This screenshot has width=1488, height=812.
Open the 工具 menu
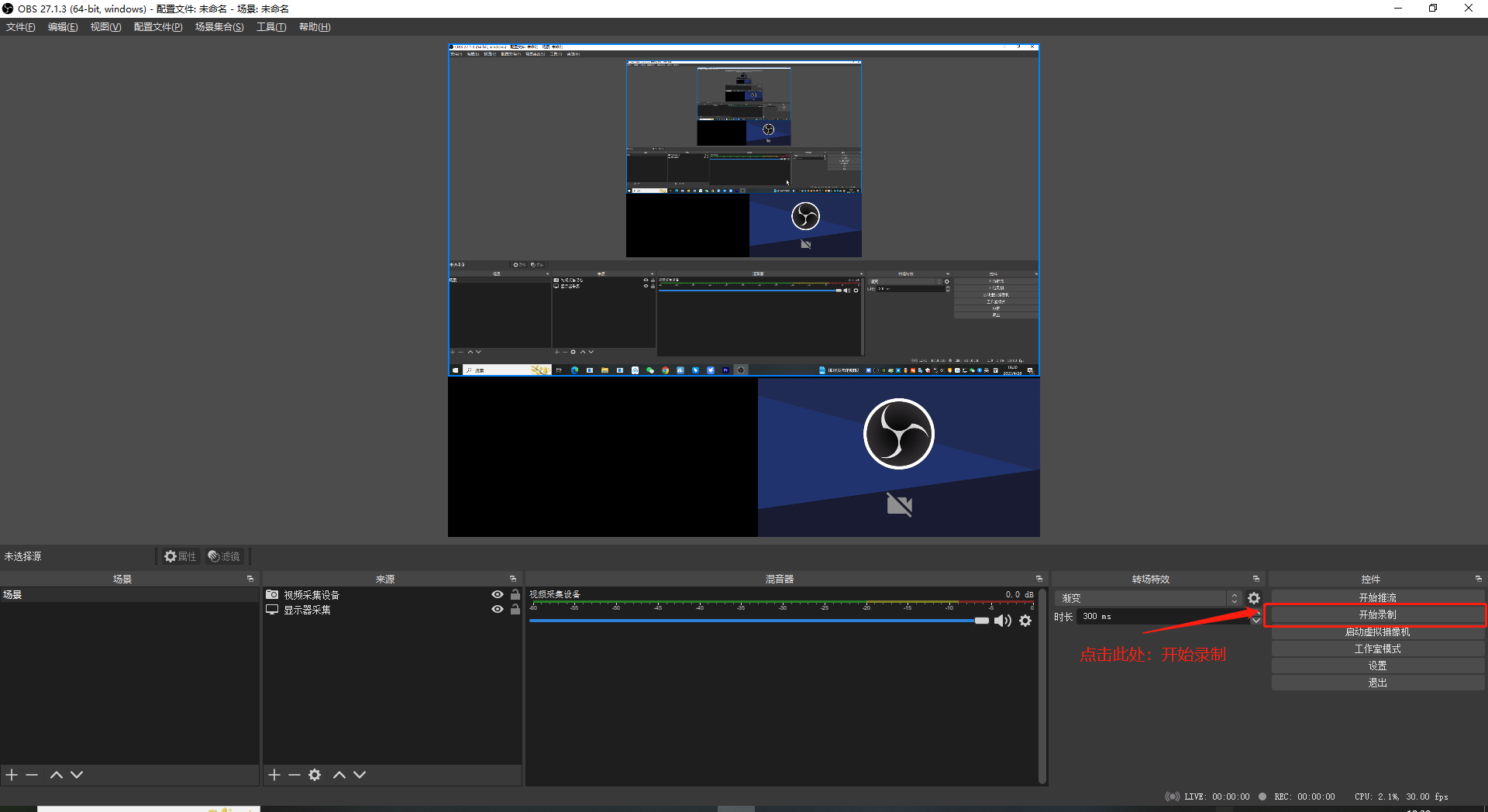(271, 27)
